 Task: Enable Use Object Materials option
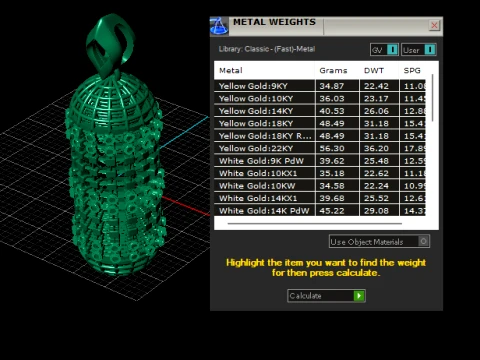(379, 241)
